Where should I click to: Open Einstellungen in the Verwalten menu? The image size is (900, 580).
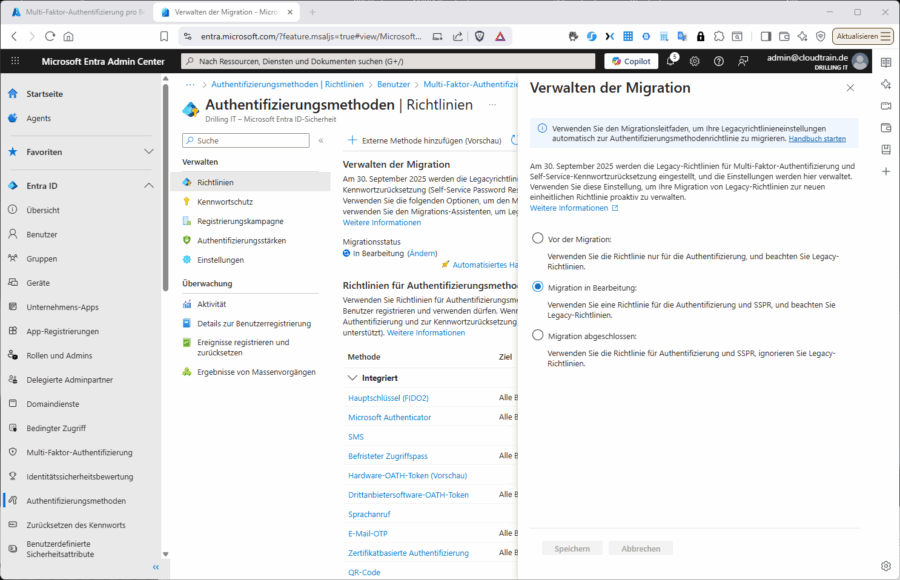click(x=220, y=260)
